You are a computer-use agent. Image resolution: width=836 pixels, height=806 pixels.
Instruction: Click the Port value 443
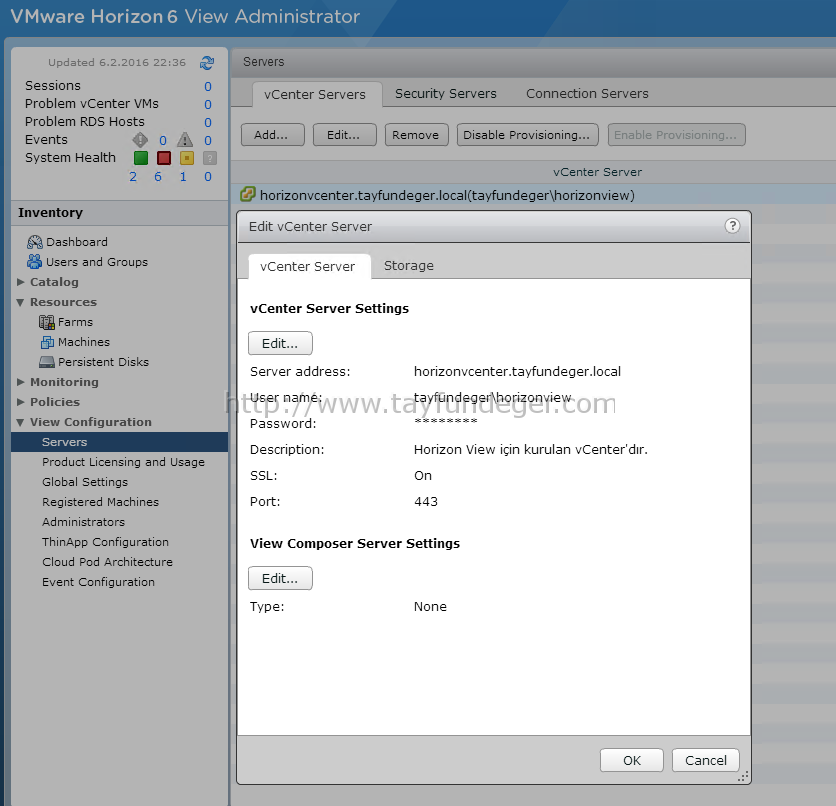click(425, 502)
